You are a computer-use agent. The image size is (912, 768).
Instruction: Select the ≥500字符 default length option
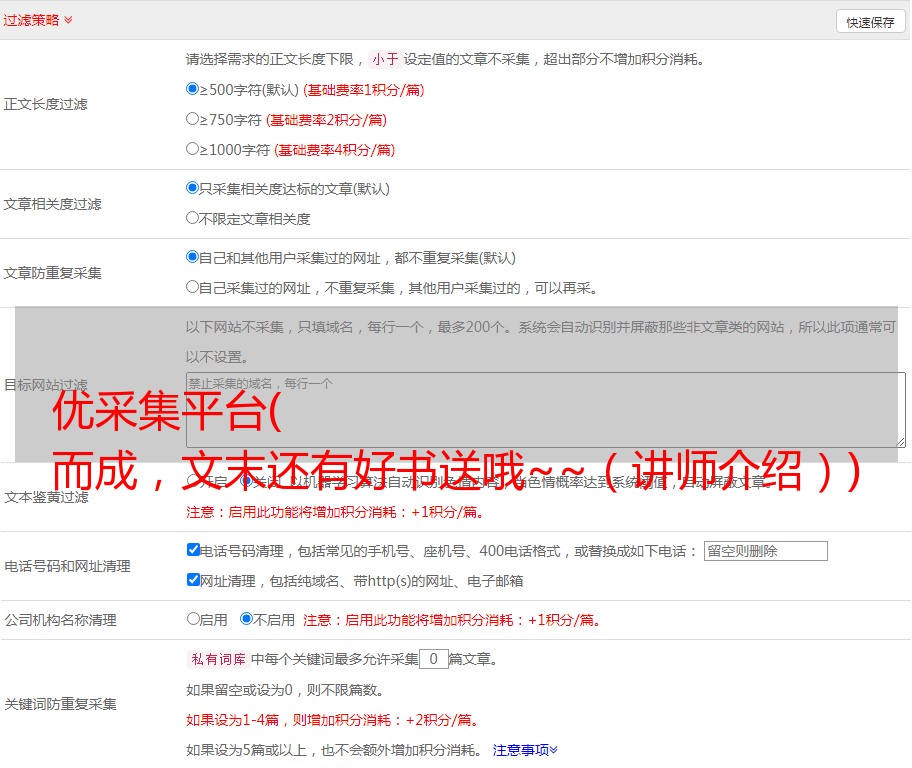point(193,89)
